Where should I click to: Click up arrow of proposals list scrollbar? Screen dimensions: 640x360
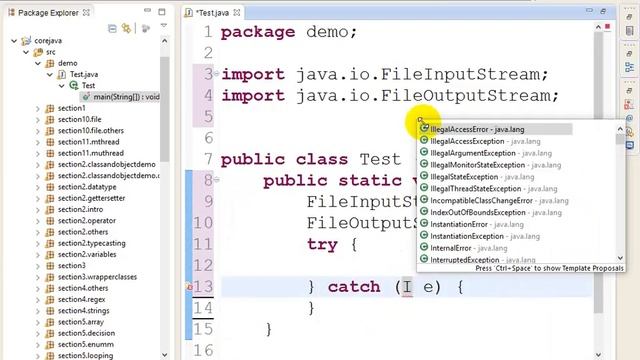pos(620,129)
